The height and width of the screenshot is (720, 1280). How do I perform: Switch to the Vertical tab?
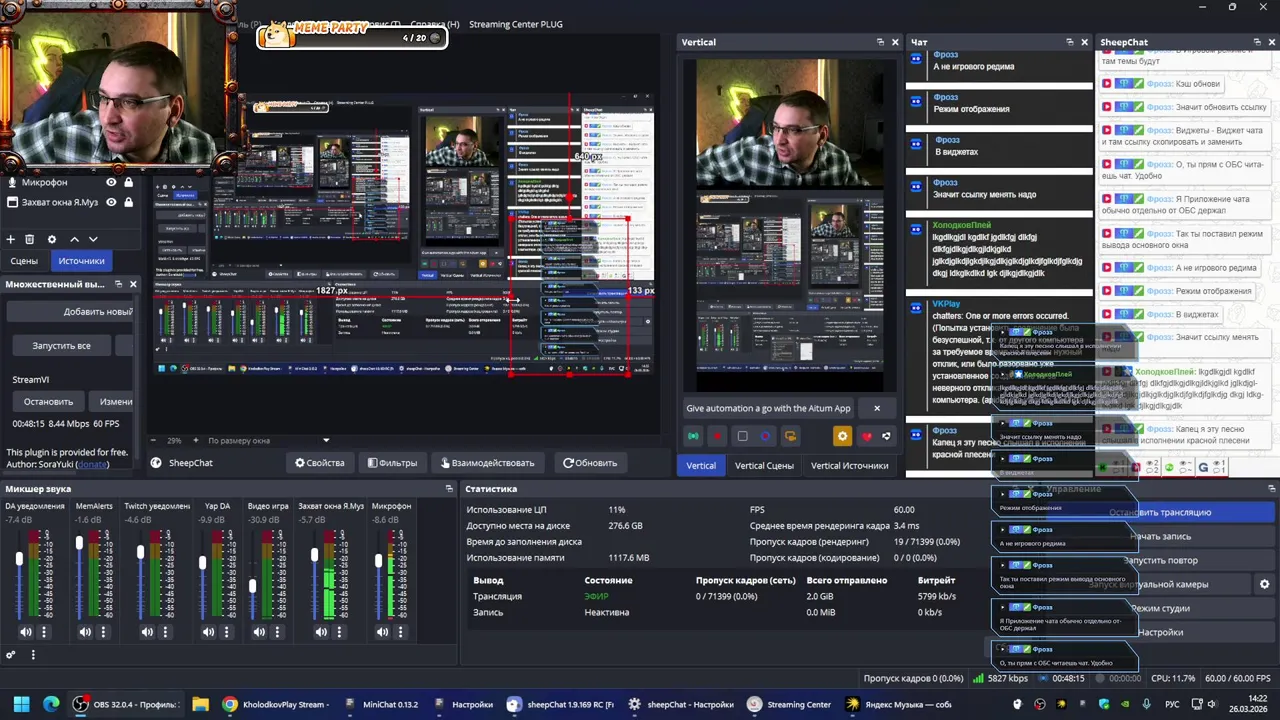click(x=700, y=465)
